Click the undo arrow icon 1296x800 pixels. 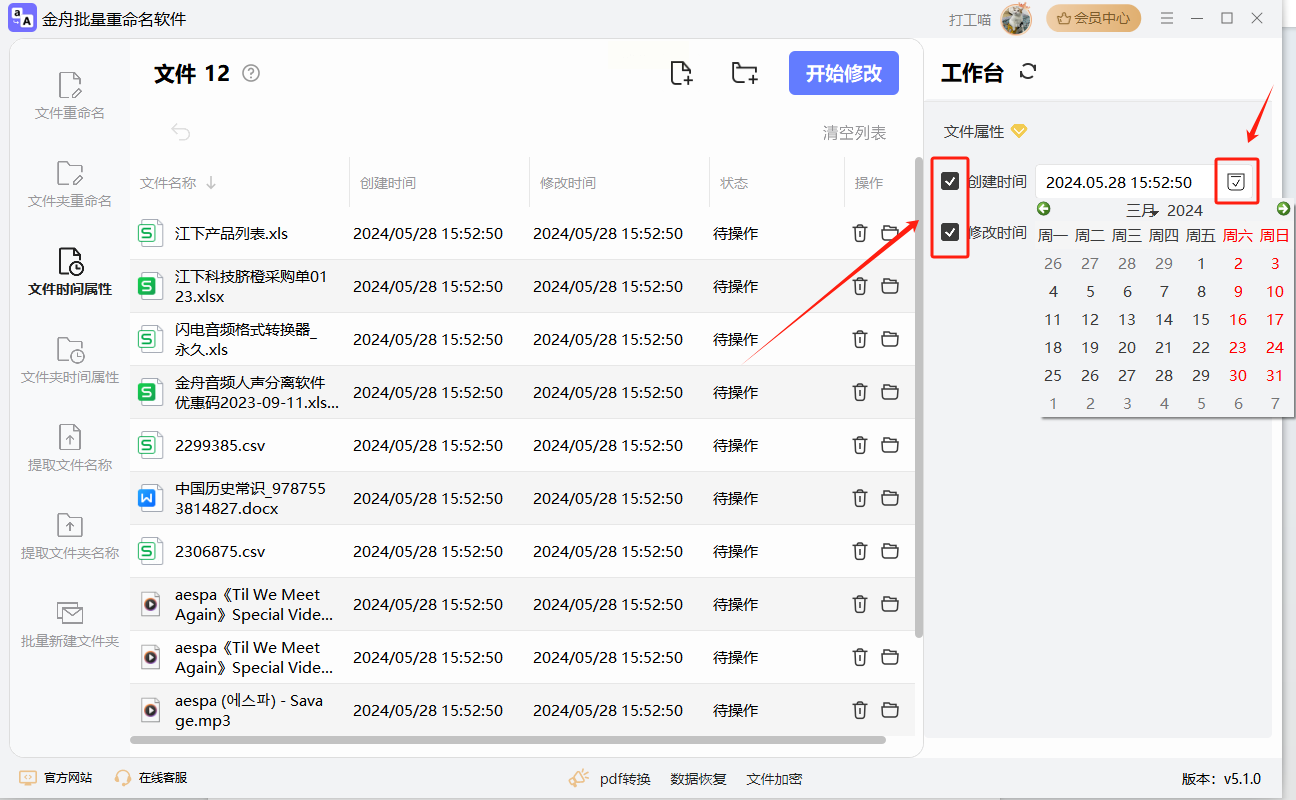point(180,132)
